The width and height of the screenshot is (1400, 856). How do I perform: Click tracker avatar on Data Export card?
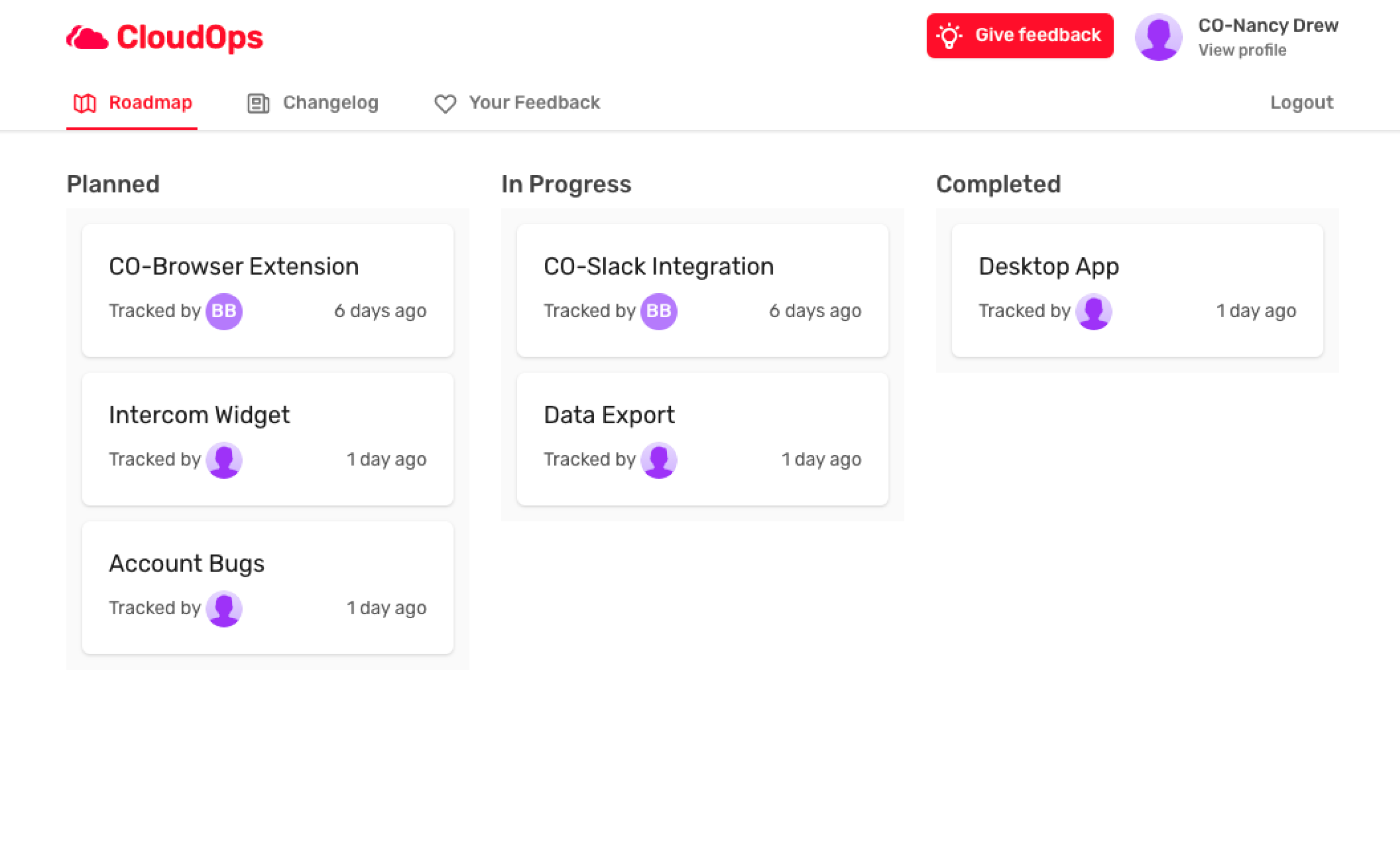point(659,460)
